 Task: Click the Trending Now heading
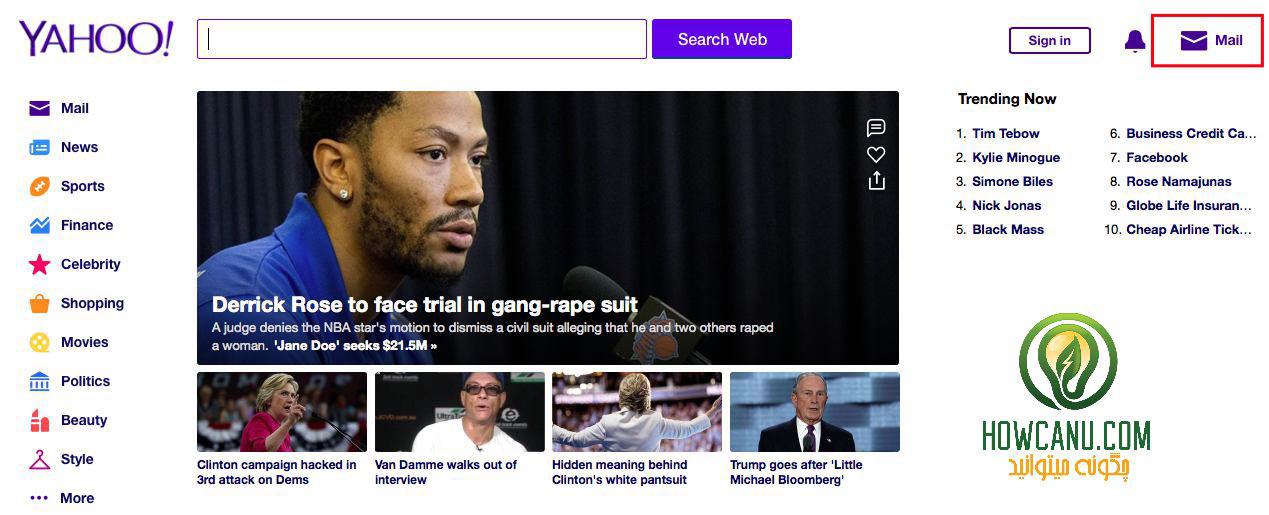1007,99
